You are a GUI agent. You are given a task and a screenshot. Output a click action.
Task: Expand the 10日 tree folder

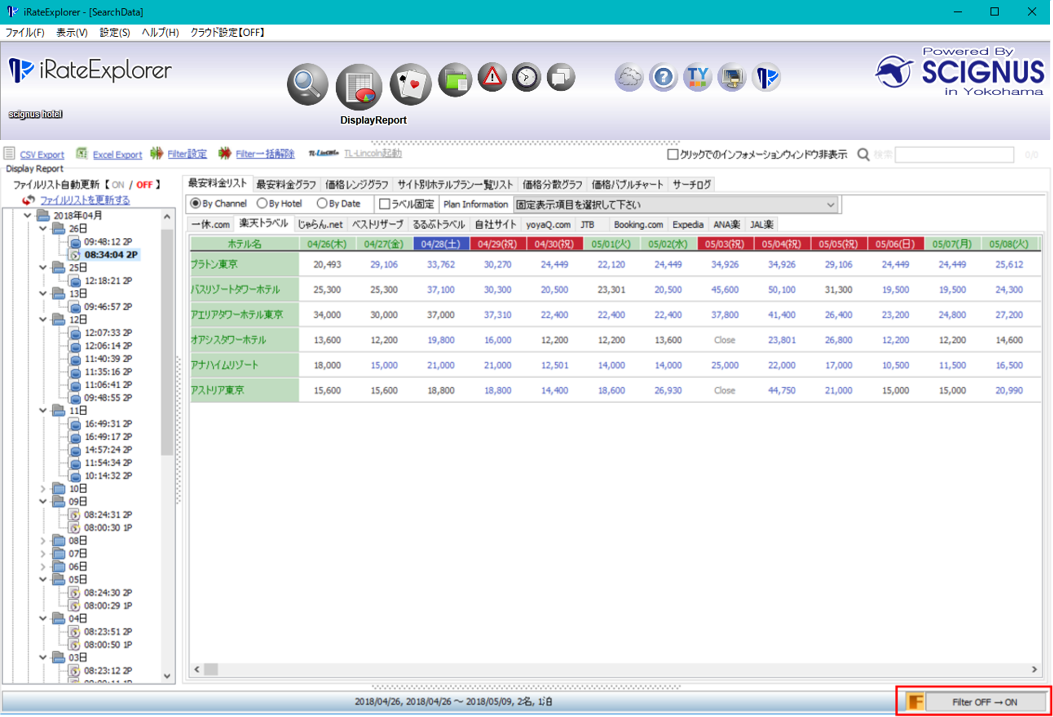[44, 489]
